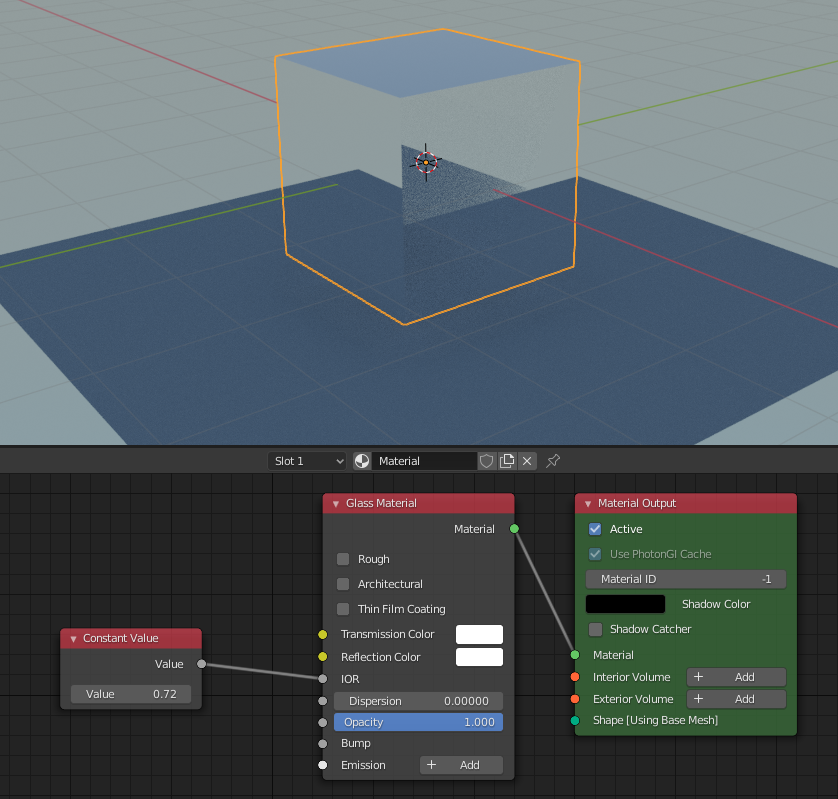Click the IOR input socket on Glass Material

(322, 679)
